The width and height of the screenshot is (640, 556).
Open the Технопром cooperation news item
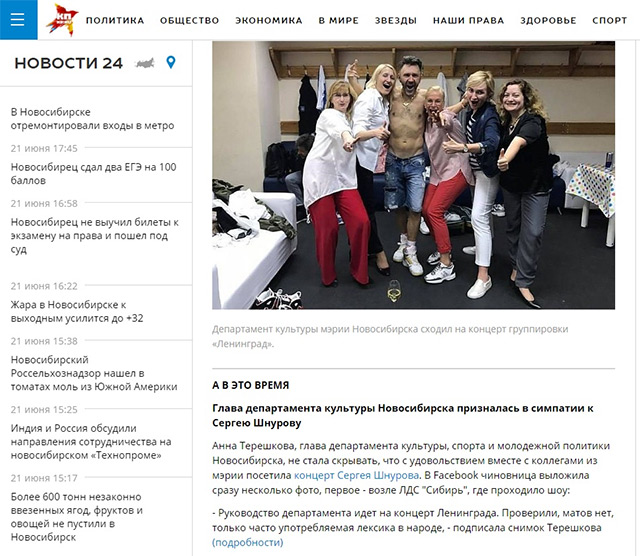coord(91,442)
